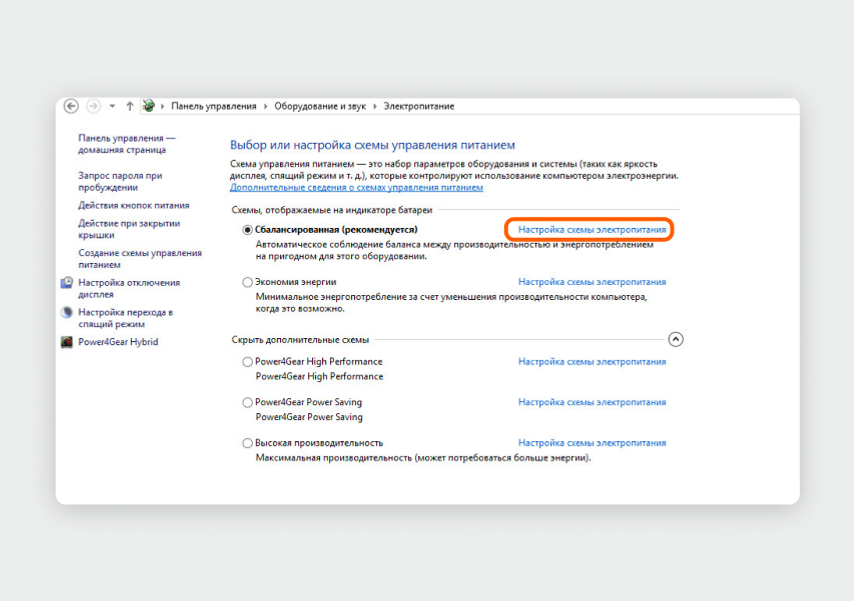
Task: Open plan settings for 'Экономия энергии'
Action: point(592,282)
